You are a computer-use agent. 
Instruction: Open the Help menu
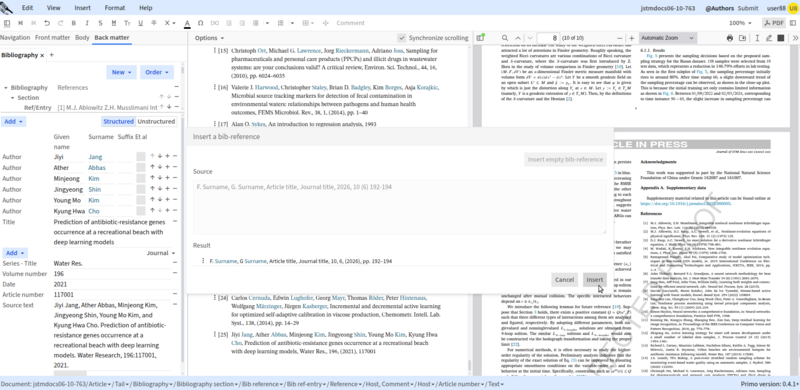pos(145,8)
